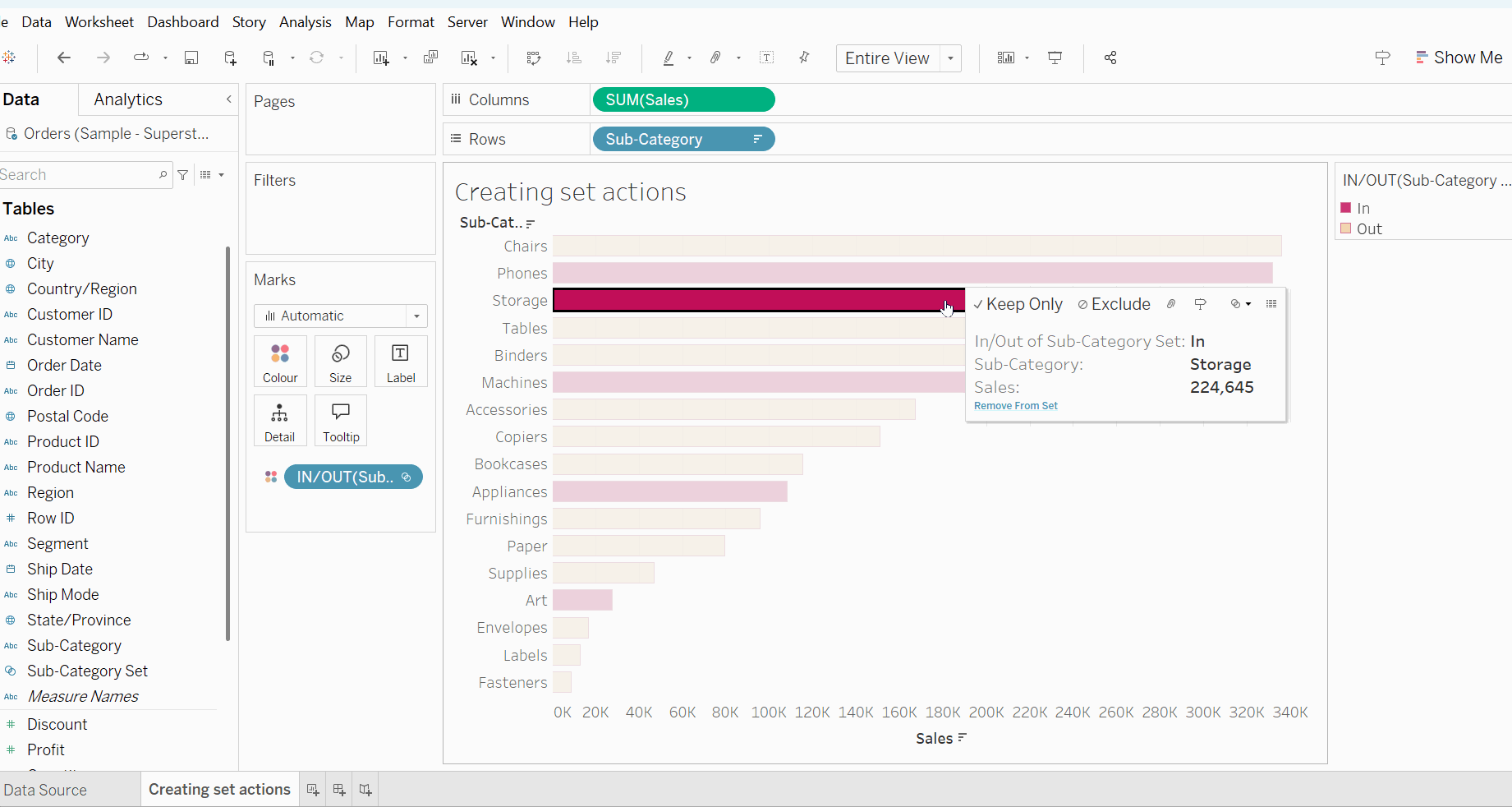Open the Entire View fit dropdown
This screenshot has height=807, width=1512.
pyautogui.click(x=950, y=58)
